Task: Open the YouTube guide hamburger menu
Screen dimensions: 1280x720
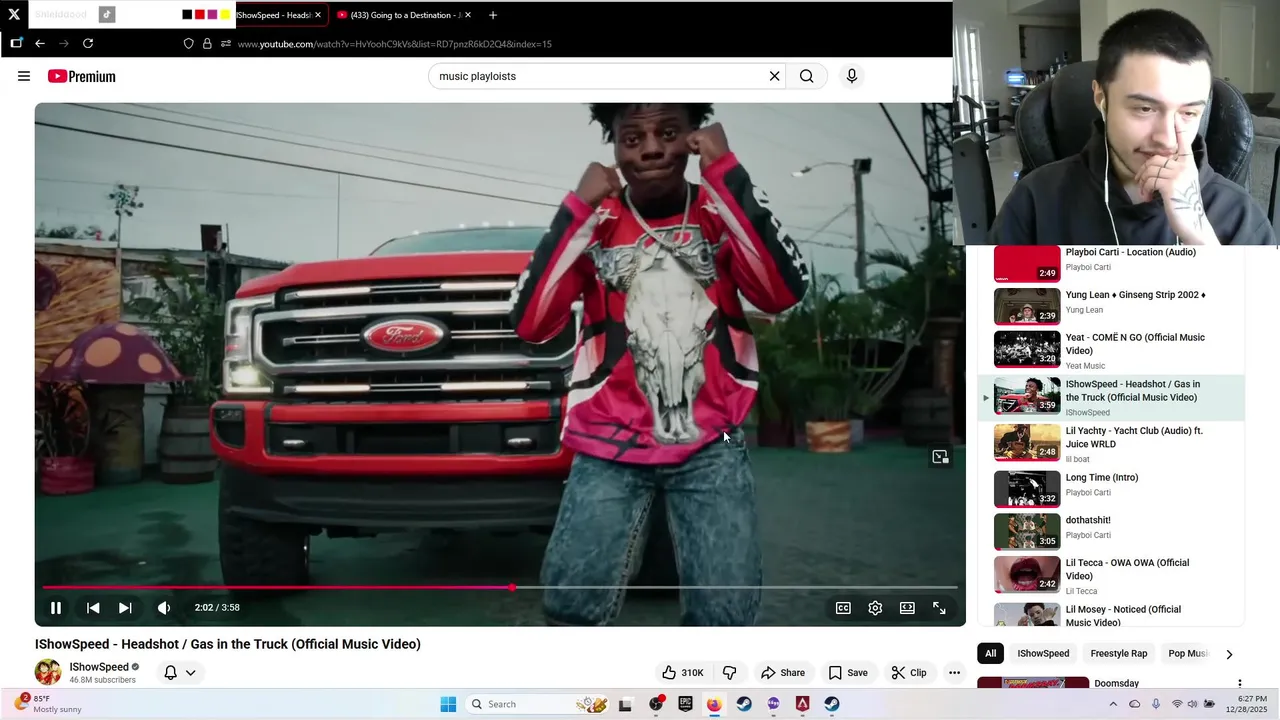Action: click(x=24, y=76)
